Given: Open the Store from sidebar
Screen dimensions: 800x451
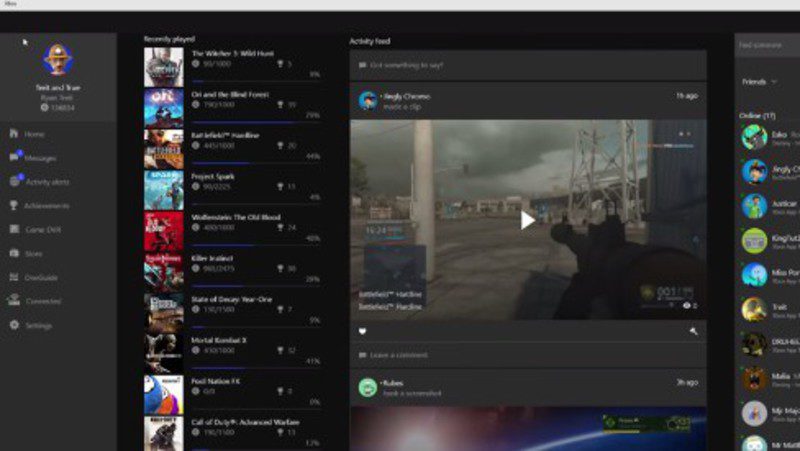Looking at the screenshot, I should click(x=33, y=254).
